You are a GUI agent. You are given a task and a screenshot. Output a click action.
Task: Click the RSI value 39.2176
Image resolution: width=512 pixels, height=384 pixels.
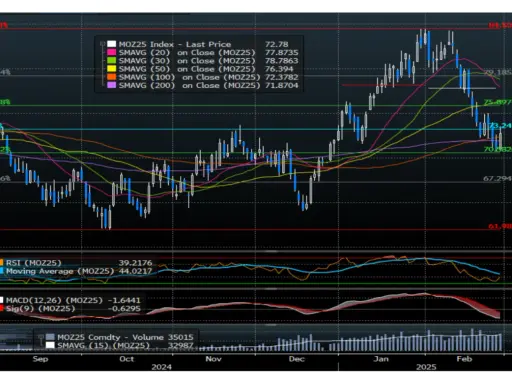tap(135, 263)
